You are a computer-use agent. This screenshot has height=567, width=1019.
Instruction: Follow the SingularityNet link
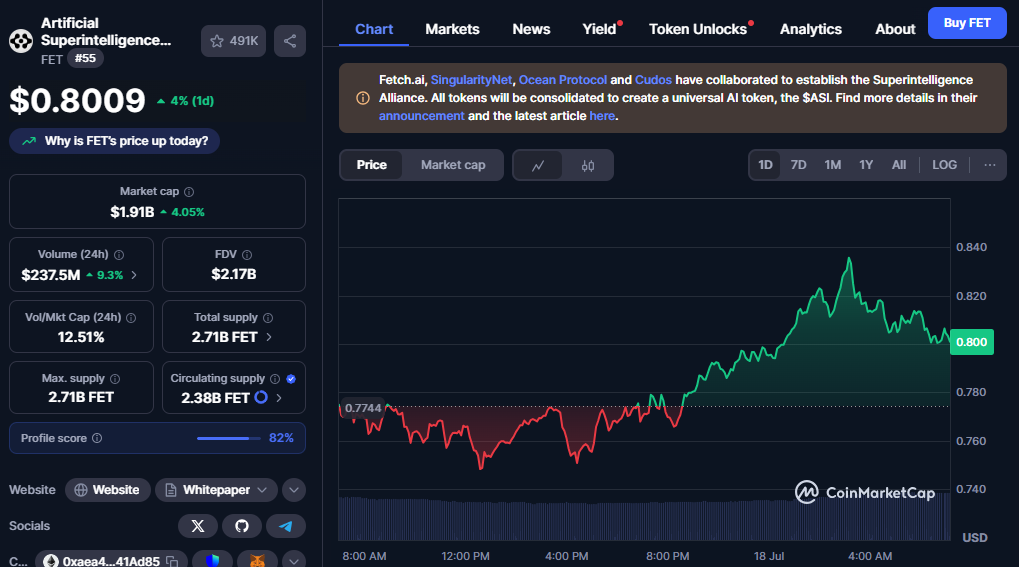(471, 80)
